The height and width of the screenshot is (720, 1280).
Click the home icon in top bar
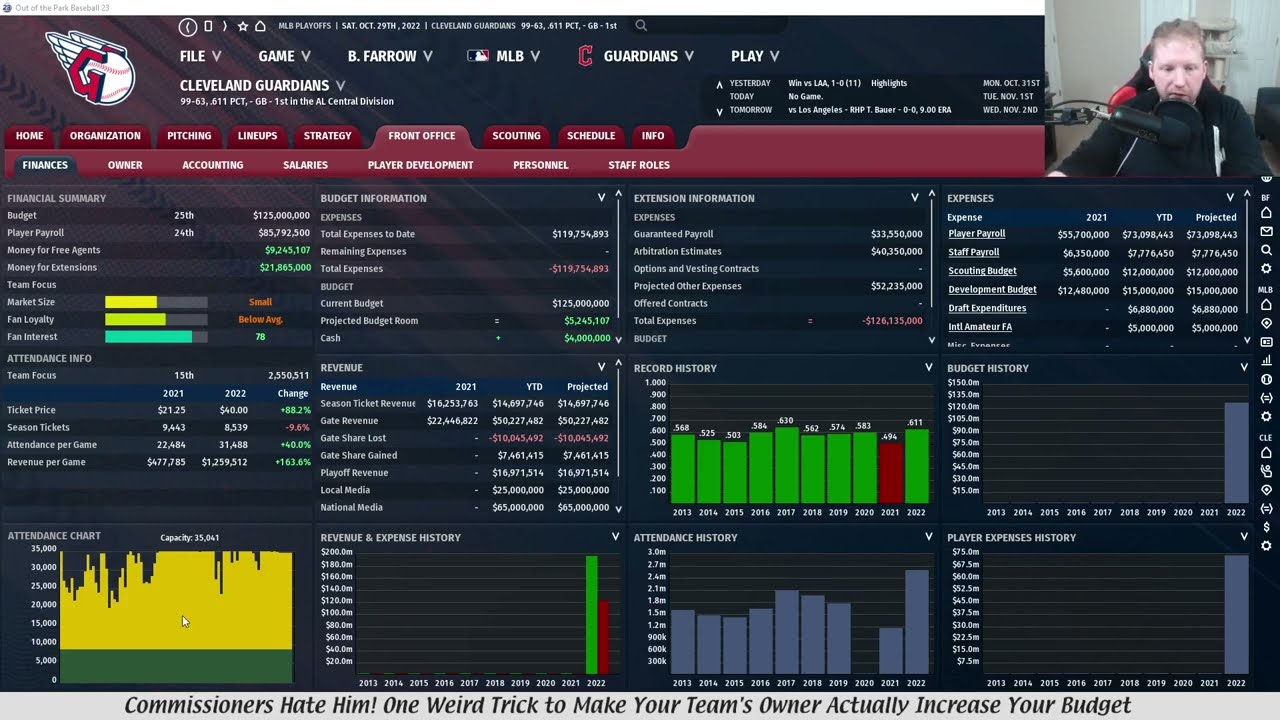click(260, 26)
